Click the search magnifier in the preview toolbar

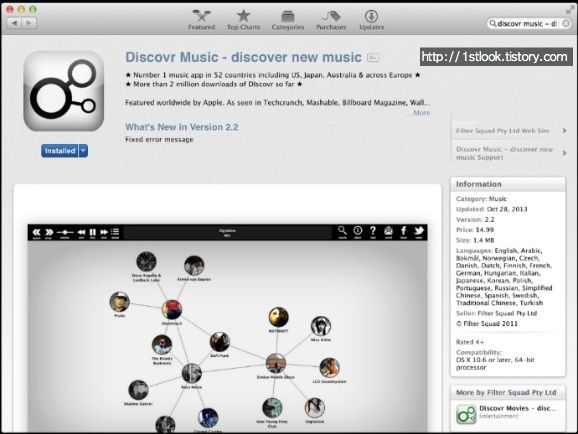(342, 232)
